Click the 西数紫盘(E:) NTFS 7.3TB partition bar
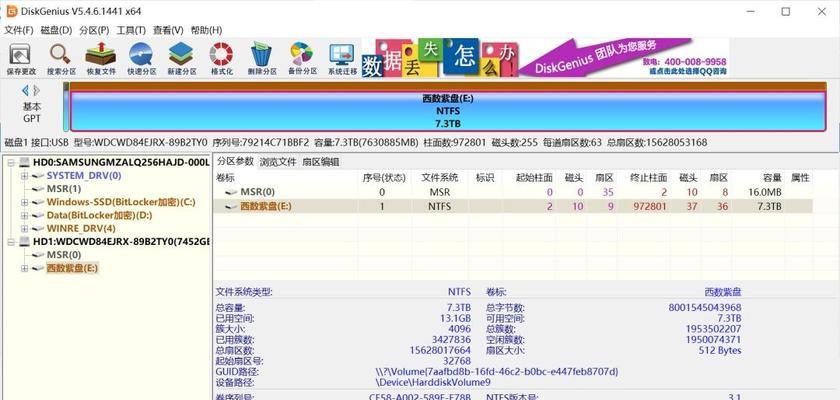The image size is (840, 400). click(x=448, y=111)
